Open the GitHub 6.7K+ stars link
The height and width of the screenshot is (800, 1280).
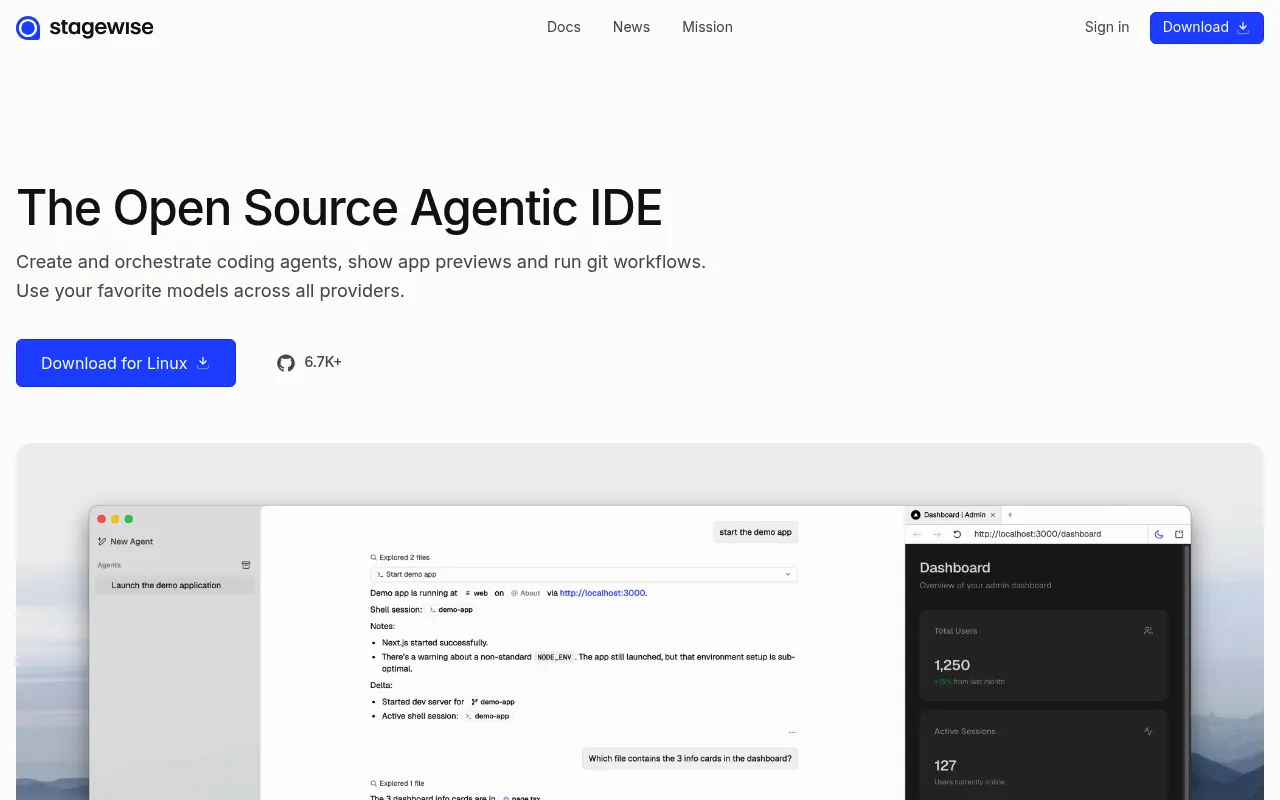[310, 362]
